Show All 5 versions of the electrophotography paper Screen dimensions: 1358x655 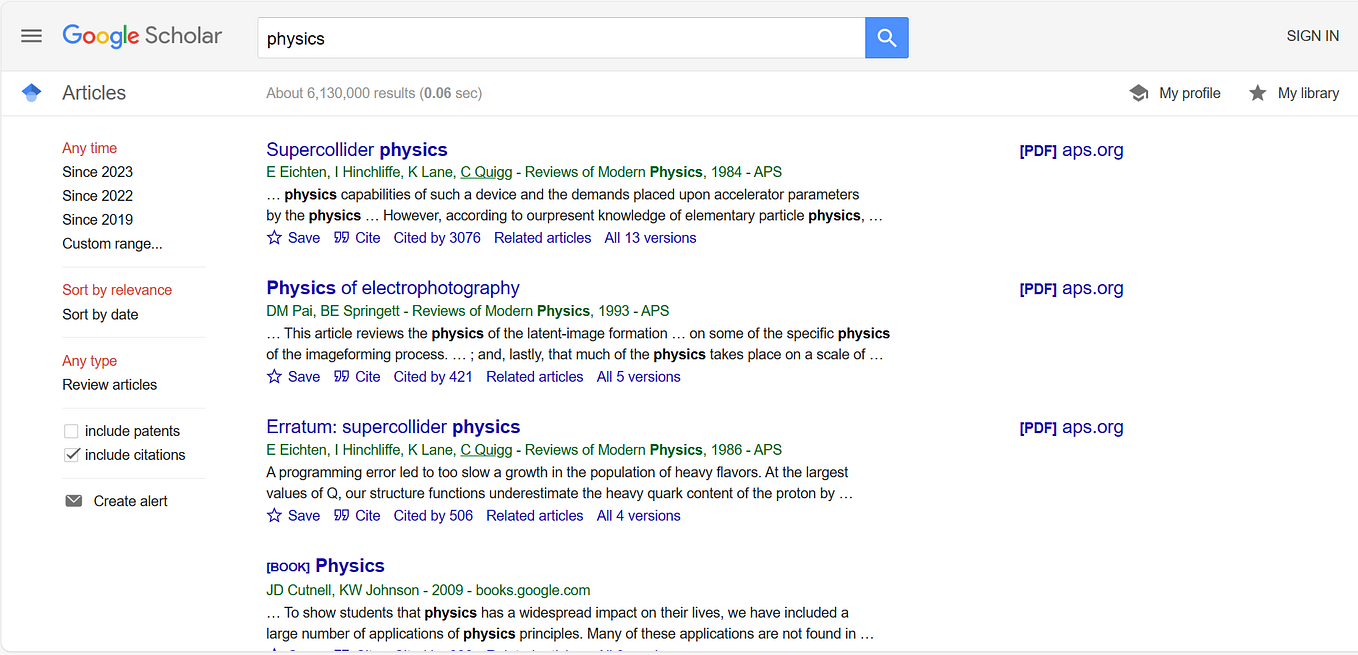[x=638, y=376]
